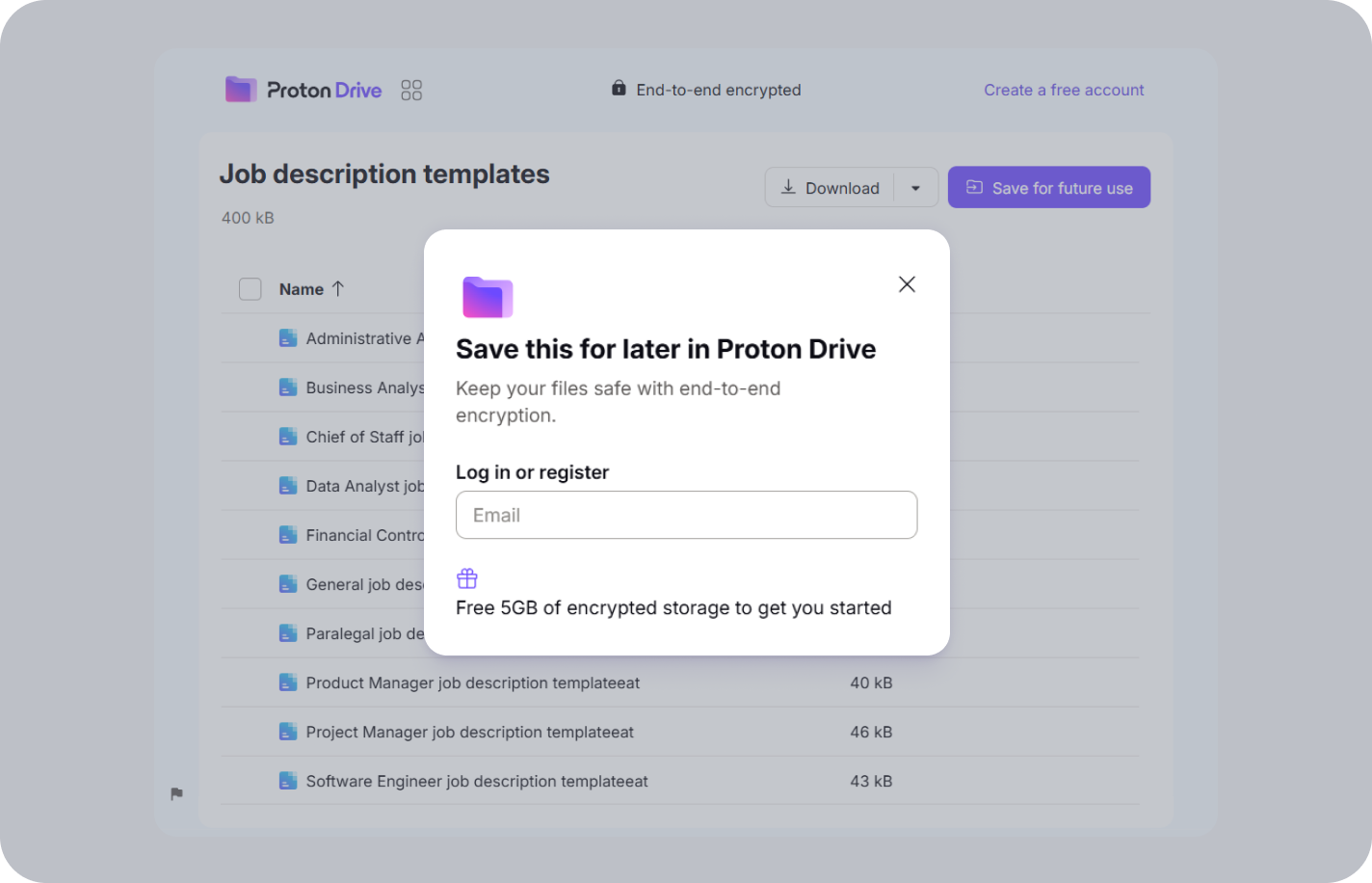This screenshot has height=883, width=1372.
Task: Click the report flag icon
Action: (177, 794)
